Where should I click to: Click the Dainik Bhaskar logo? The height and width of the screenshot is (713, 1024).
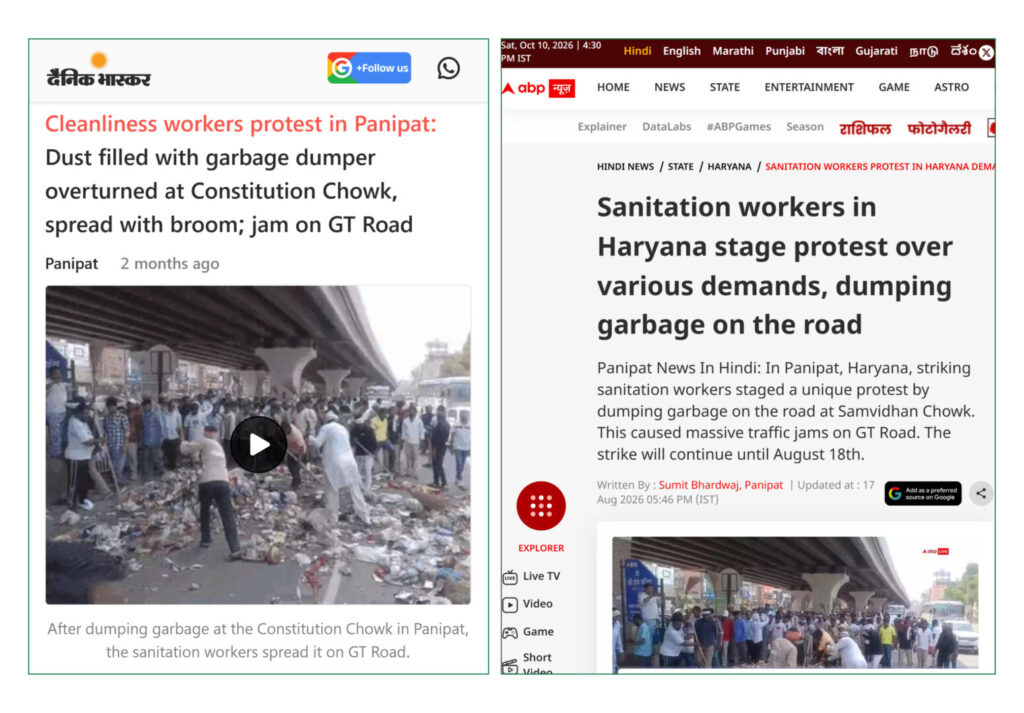click(x=99, y=70)
